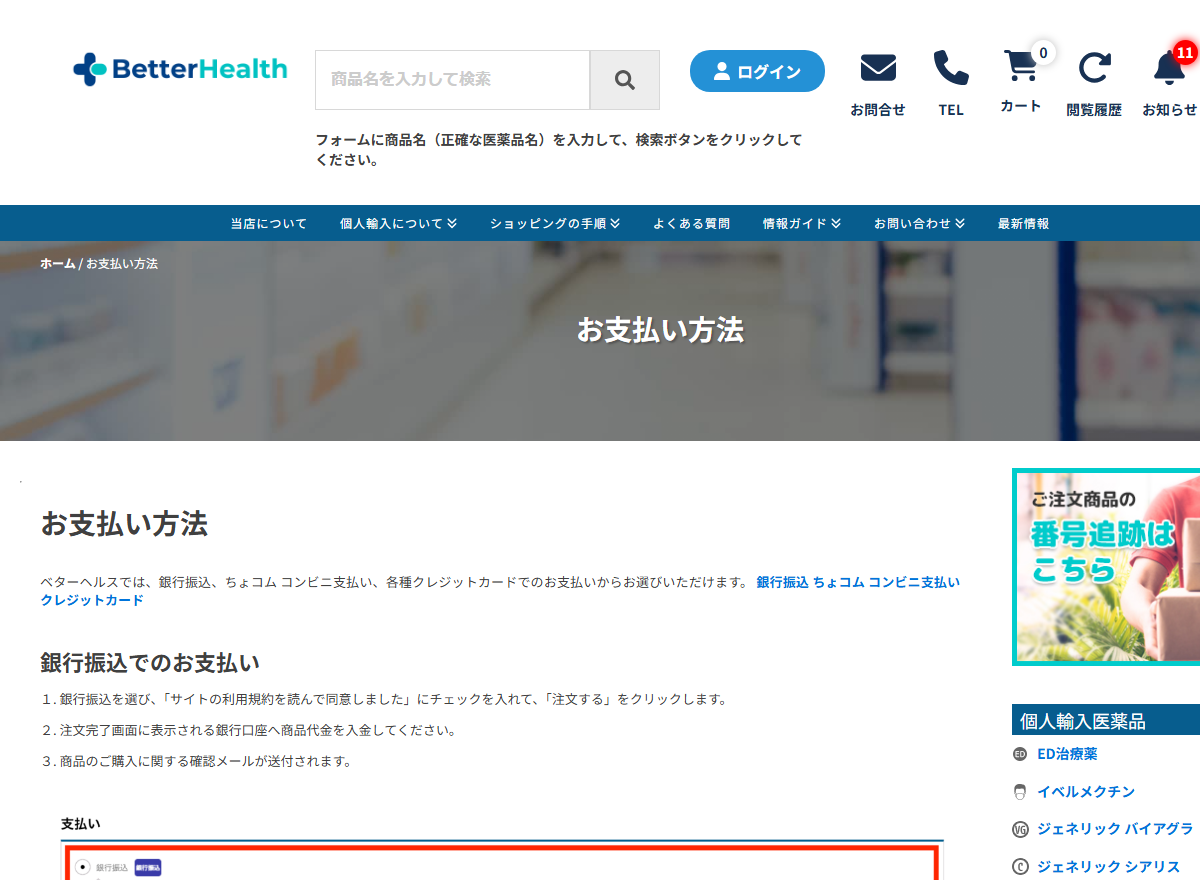Click the ジェネリック バイアグラ category icon

click(x=1020, y=829)
